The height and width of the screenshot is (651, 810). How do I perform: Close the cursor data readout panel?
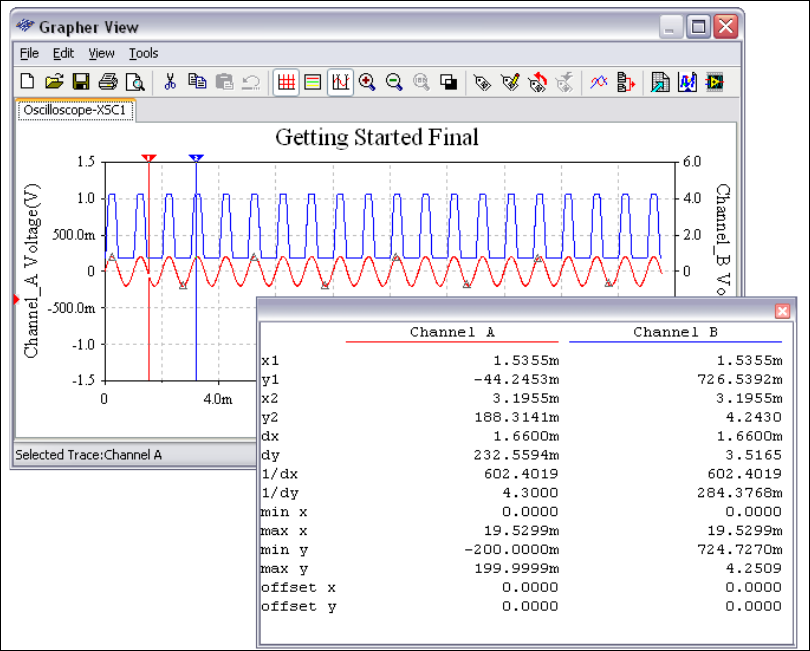pos(782,311)
